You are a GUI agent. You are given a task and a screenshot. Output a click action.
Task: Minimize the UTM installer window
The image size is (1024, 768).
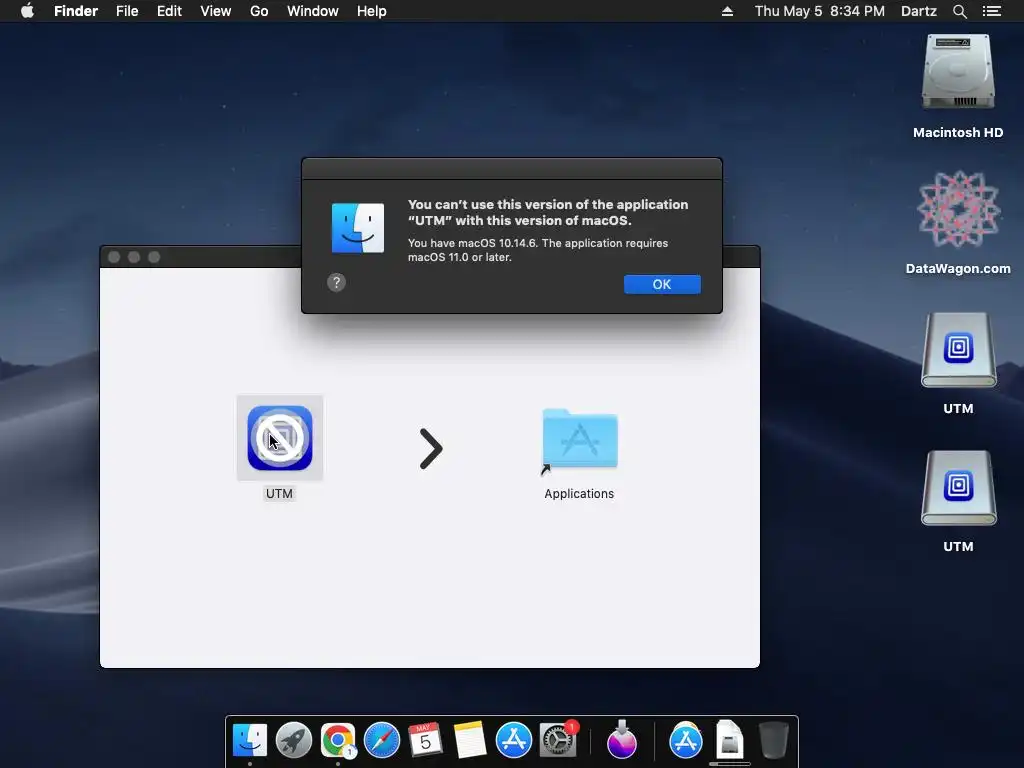134,257
